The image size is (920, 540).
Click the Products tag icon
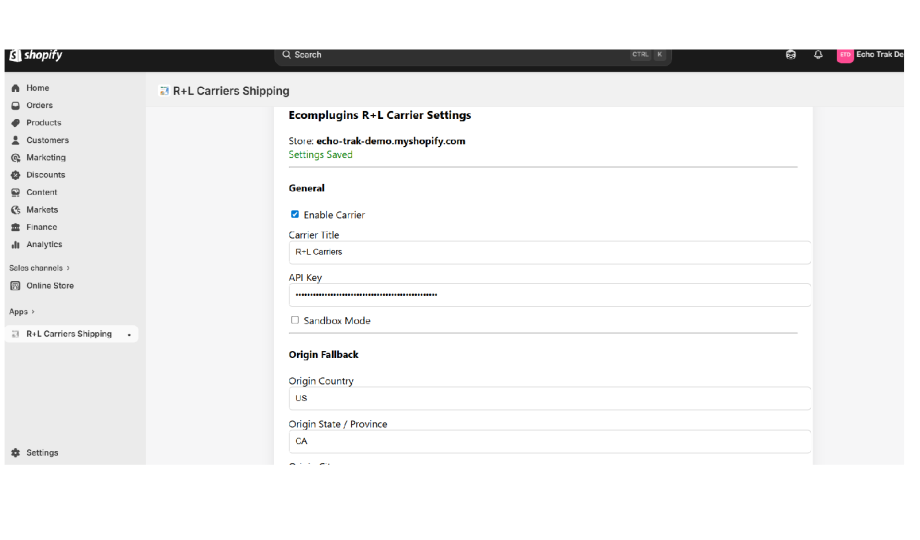coord(15,123)
